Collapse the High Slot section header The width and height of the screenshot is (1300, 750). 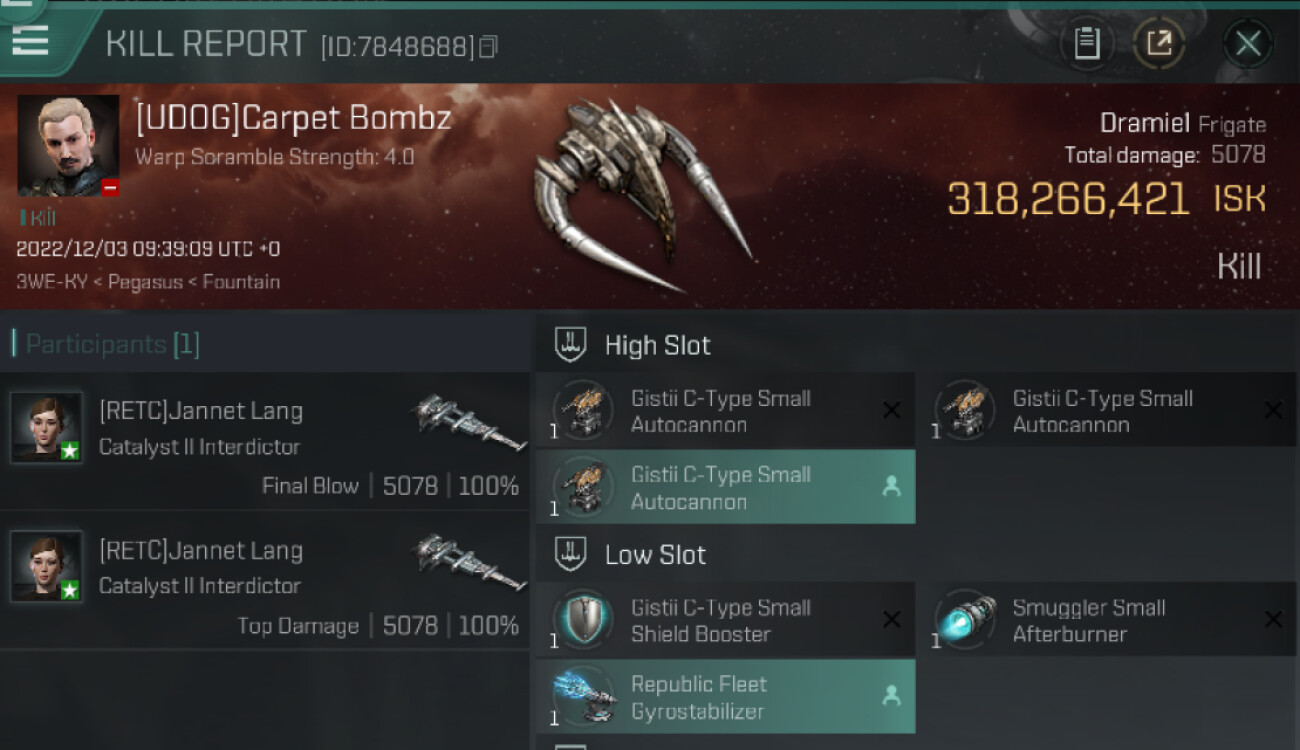633,346
